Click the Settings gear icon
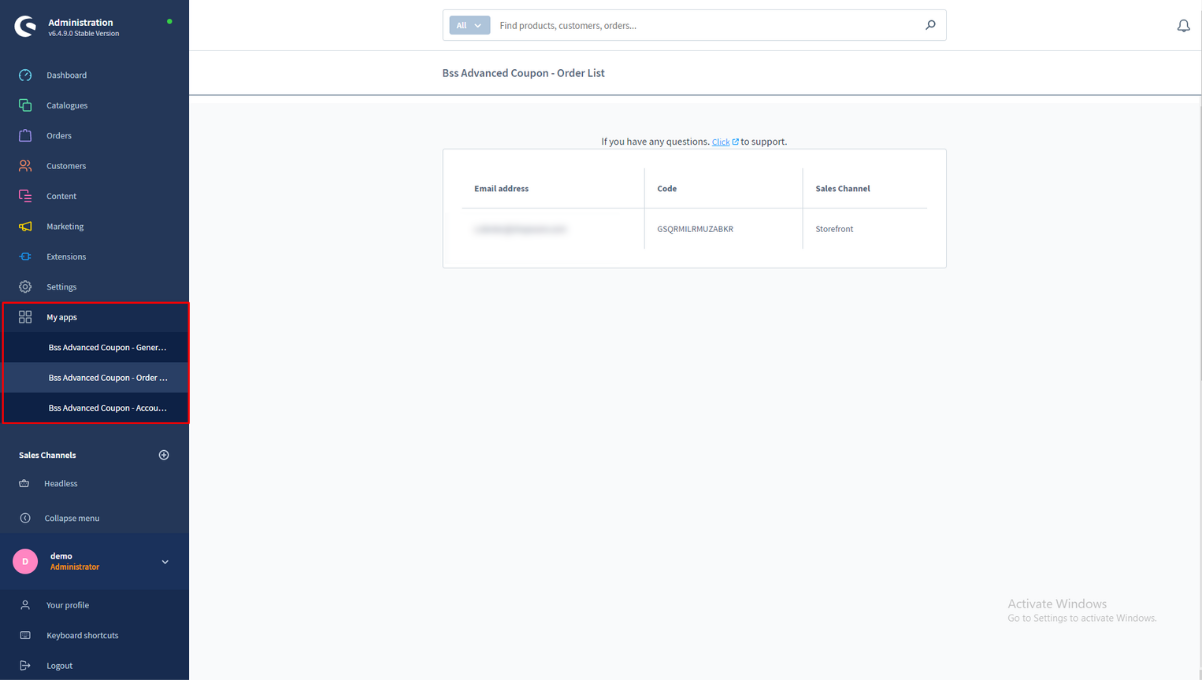The height and width of the screenshot is (680, 1202). tap(26, 287)
